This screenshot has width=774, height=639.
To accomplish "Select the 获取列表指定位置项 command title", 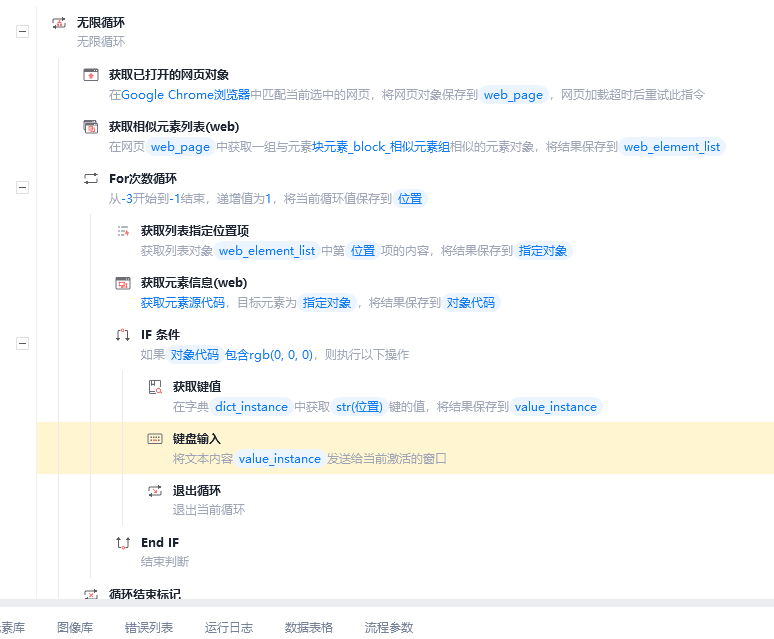I will [195, 231].
